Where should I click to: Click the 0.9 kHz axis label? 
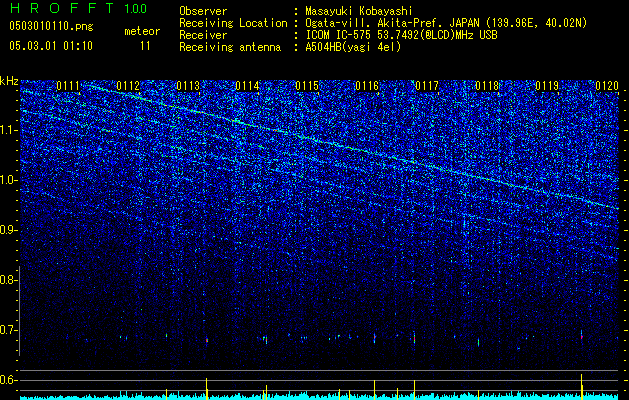(9, 230)
